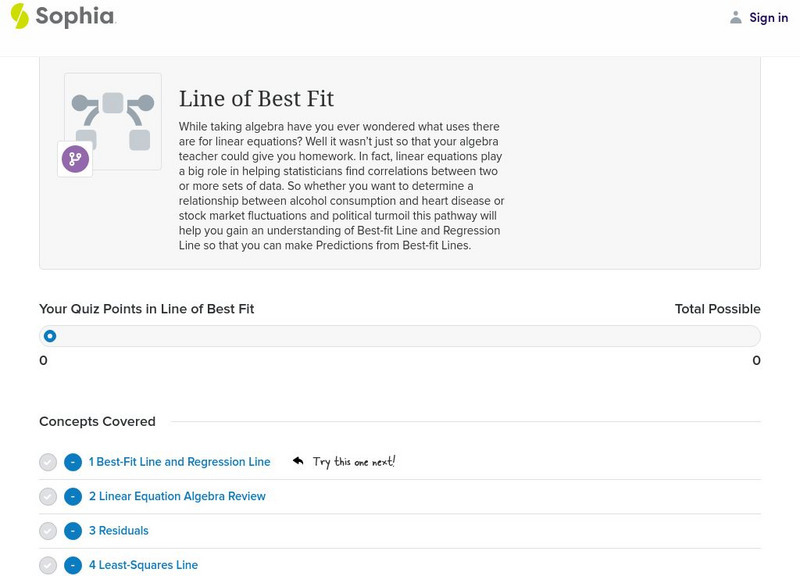
Task: Toggle completion checkmark for Linear Equation Algebra Review
Action: 48,497
